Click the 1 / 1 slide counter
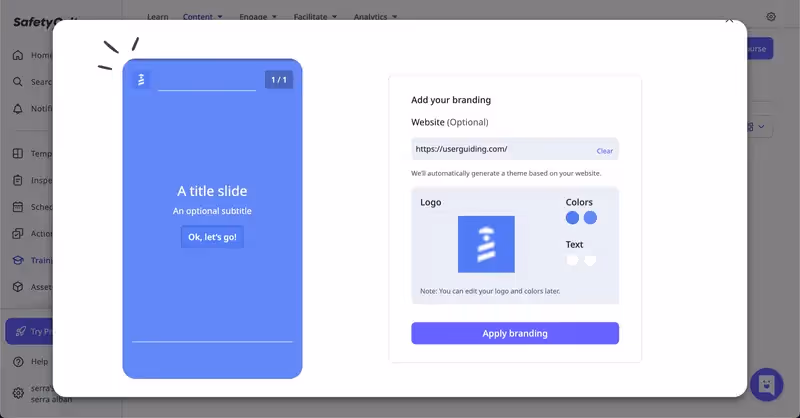800x418 pixels. (279, 80)
